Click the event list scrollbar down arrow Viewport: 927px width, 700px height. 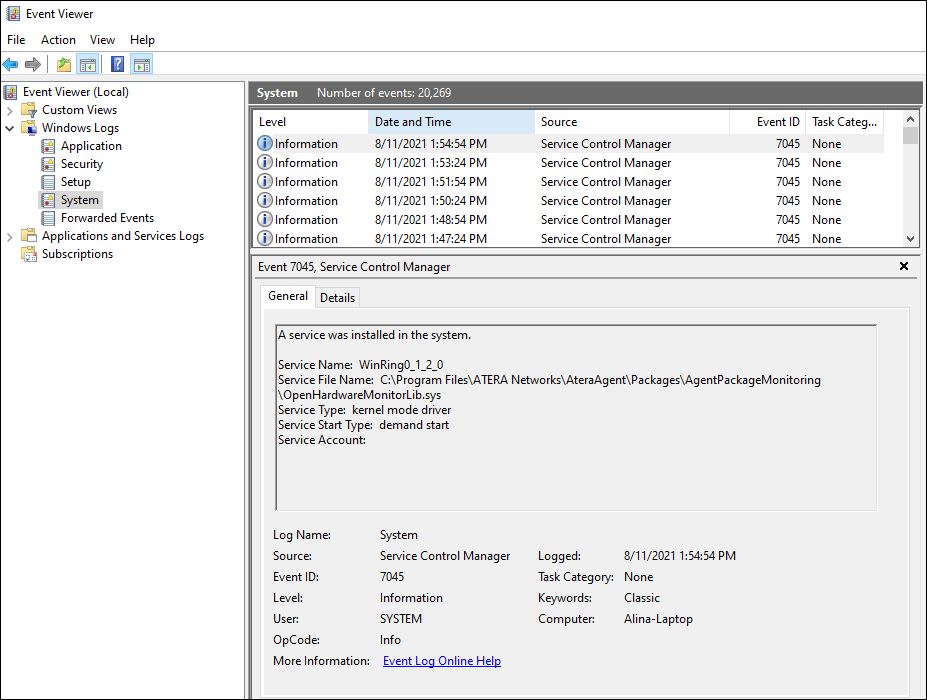(910, 239)
